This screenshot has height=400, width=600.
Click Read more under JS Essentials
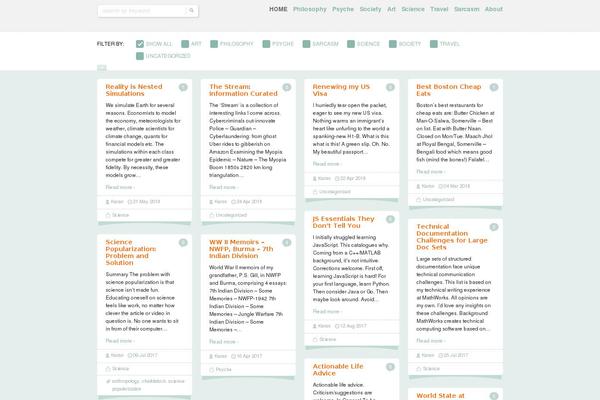coord(327,312)
